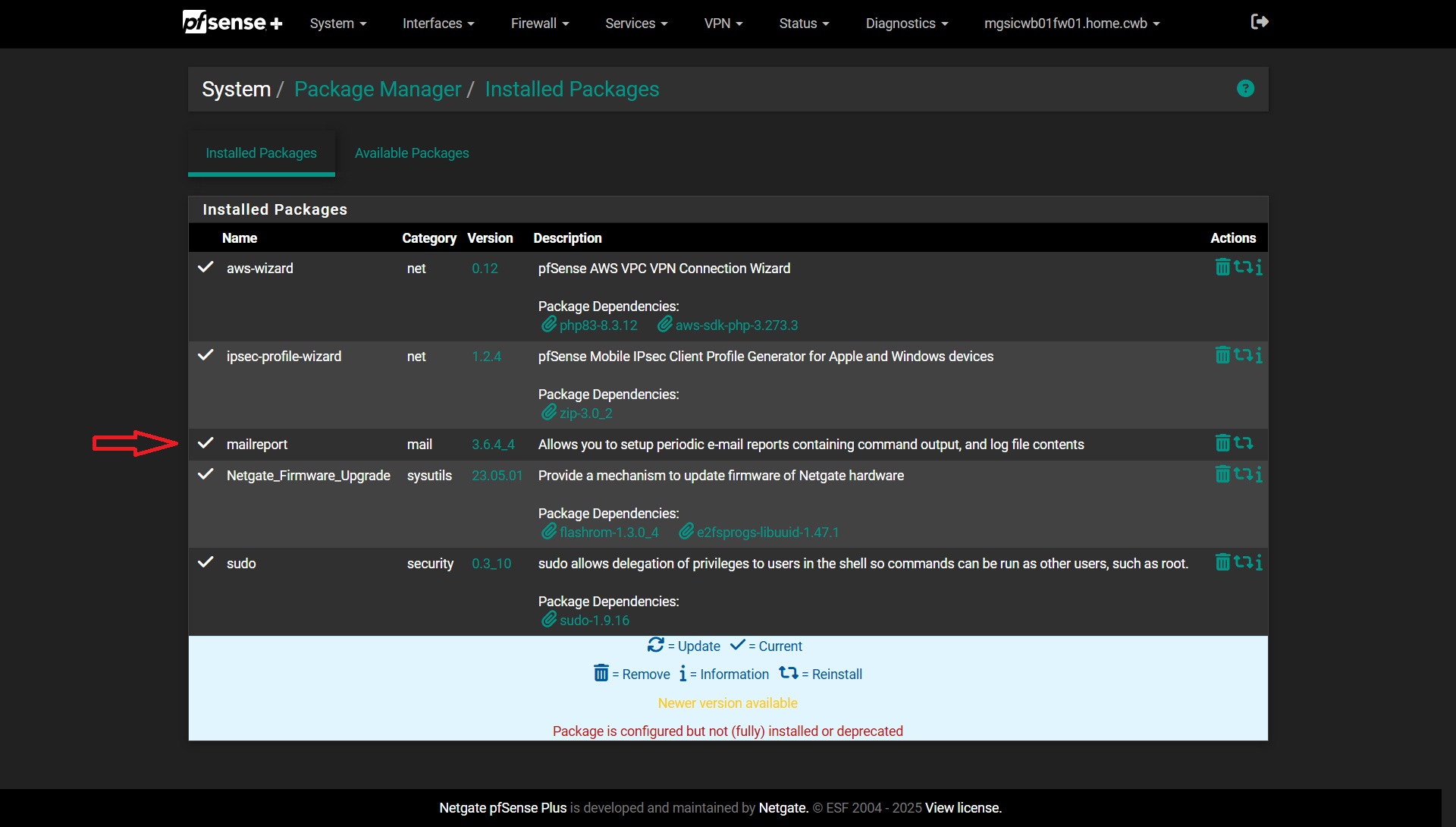Open Package Manager breadcrumb link

click(x=378, y=90)
